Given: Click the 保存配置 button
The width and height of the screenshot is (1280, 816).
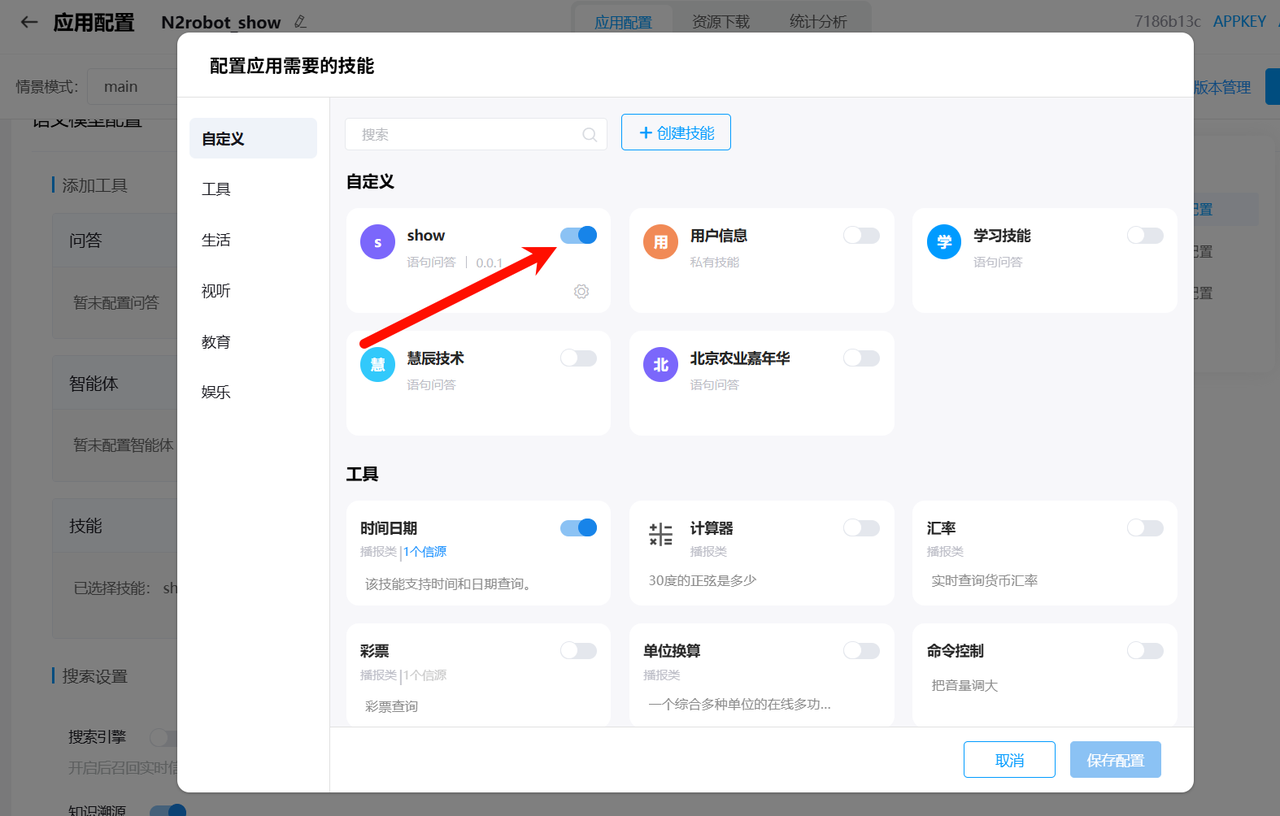Looking at the screenshot, I should (1115, 760).
